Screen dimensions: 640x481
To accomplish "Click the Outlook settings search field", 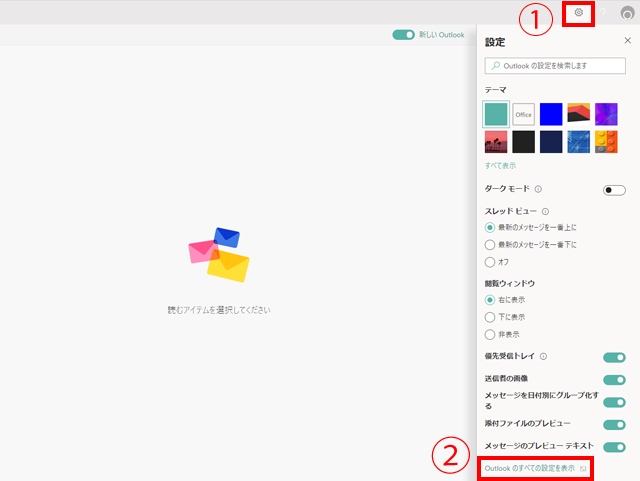I will (555, 66).
